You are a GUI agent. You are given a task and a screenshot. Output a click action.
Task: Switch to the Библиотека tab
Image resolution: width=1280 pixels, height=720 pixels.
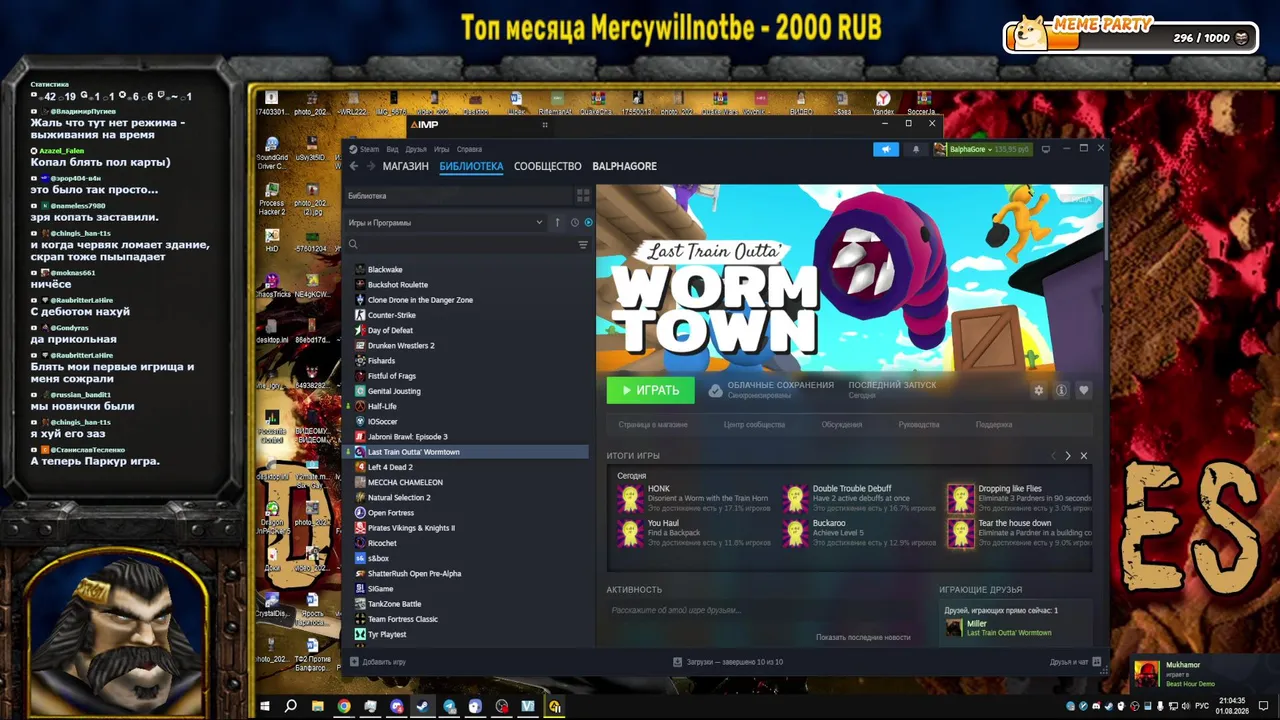(x=471, y=166)
